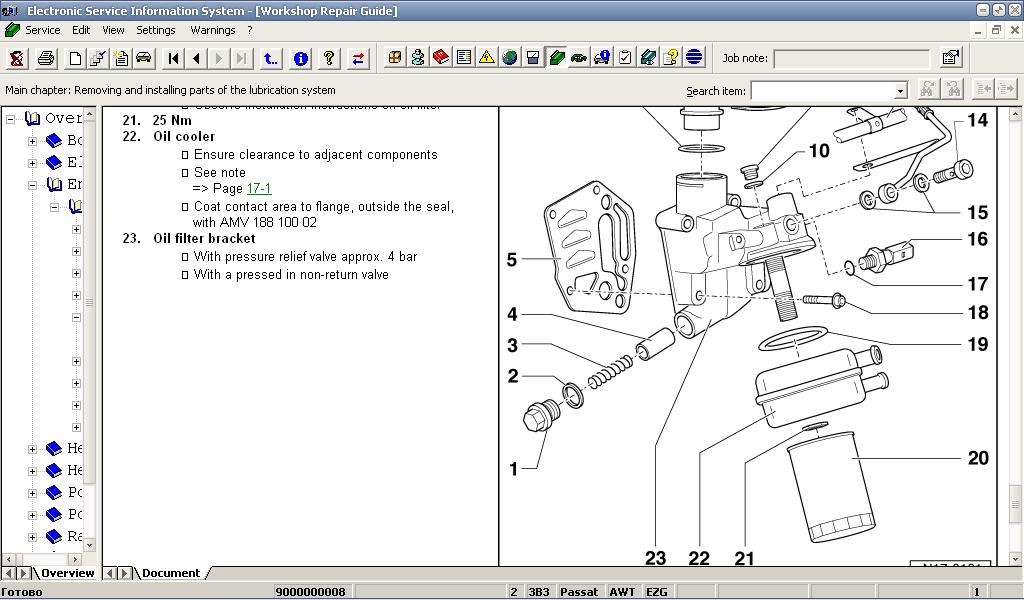Click the 'Oil filter bracket' heading text
1024x600 pixels.
[x=204, y=239]
